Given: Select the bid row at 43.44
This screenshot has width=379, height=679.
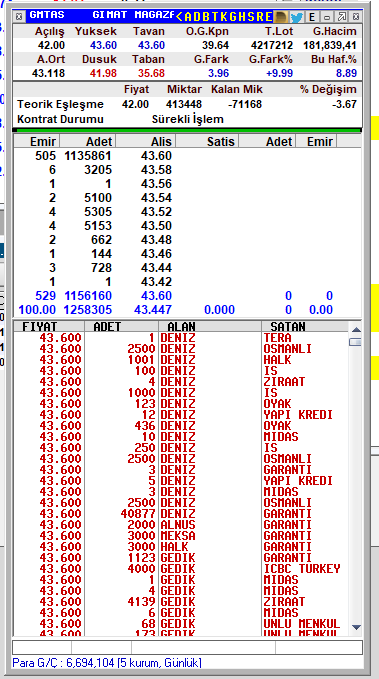Looking at the screenshot, I should [188, 268].
